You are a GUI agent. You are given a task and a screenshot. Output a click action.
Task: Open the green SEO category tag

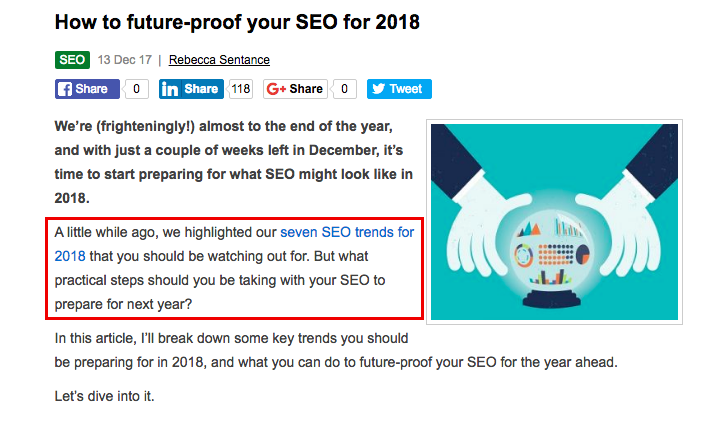[x=72, y=60]
